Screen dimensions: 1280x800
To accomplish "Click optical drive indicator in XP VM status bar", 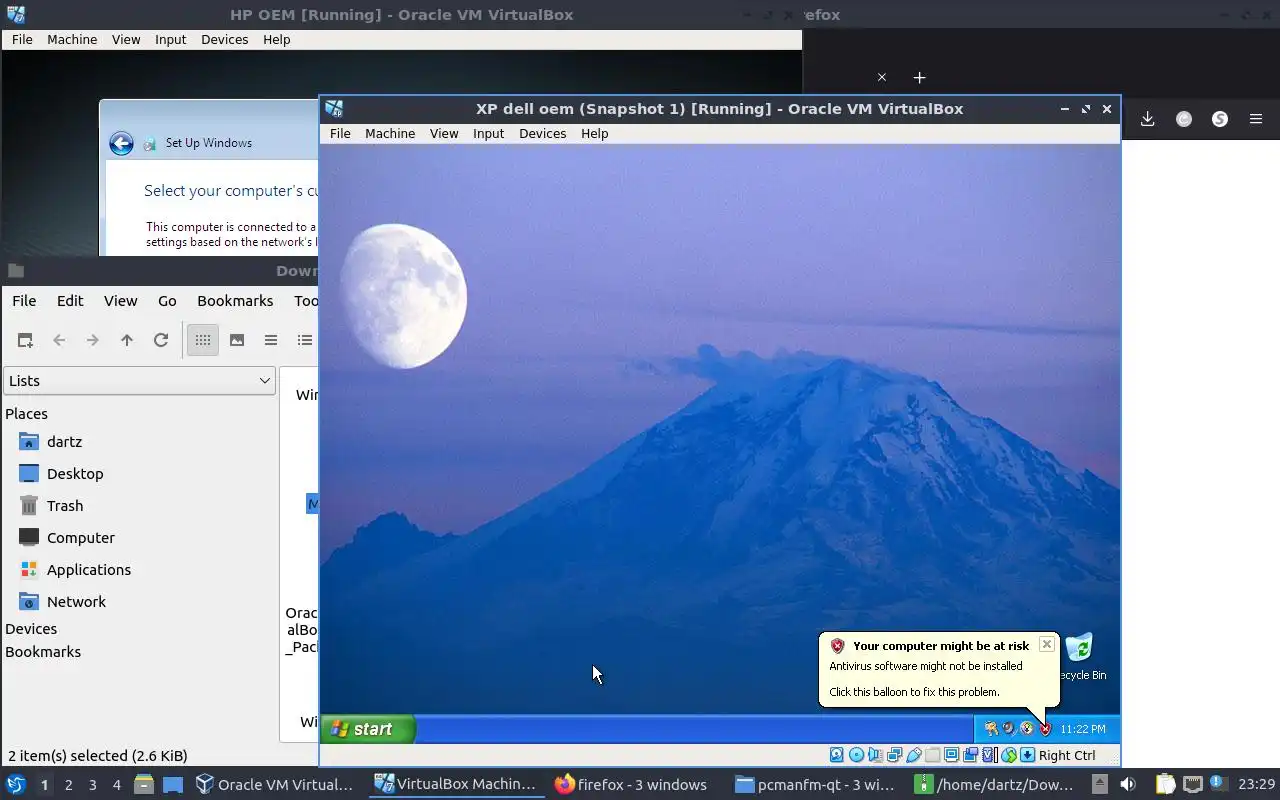I will 856,755.
